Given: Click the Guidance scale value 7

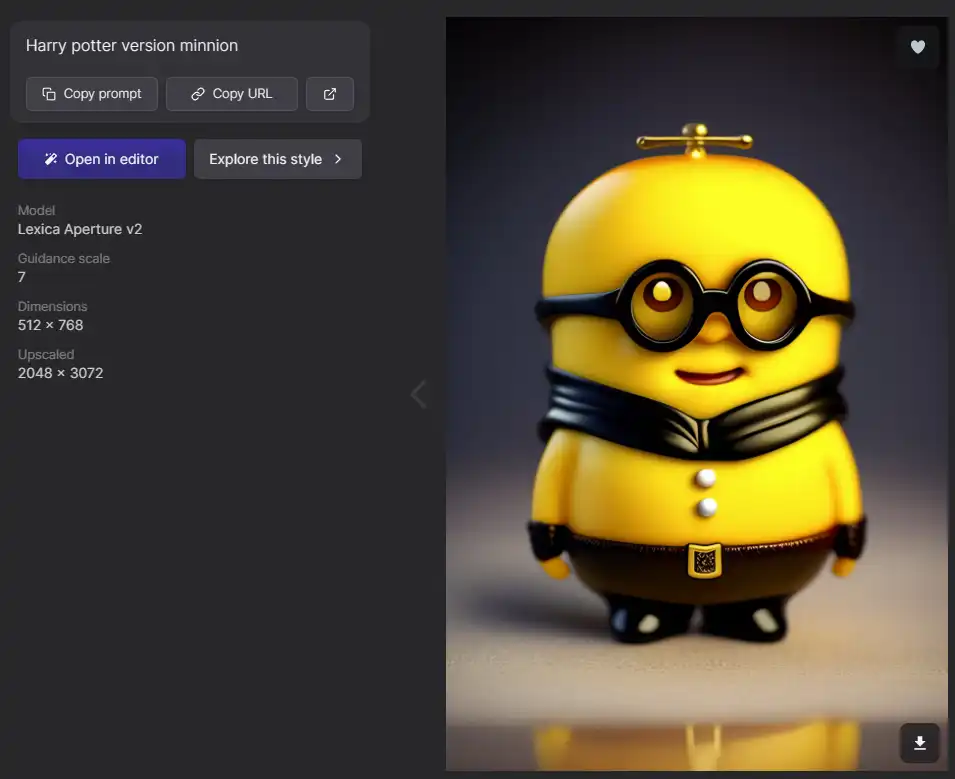Looking at the screenshot, I should point(22,277).
